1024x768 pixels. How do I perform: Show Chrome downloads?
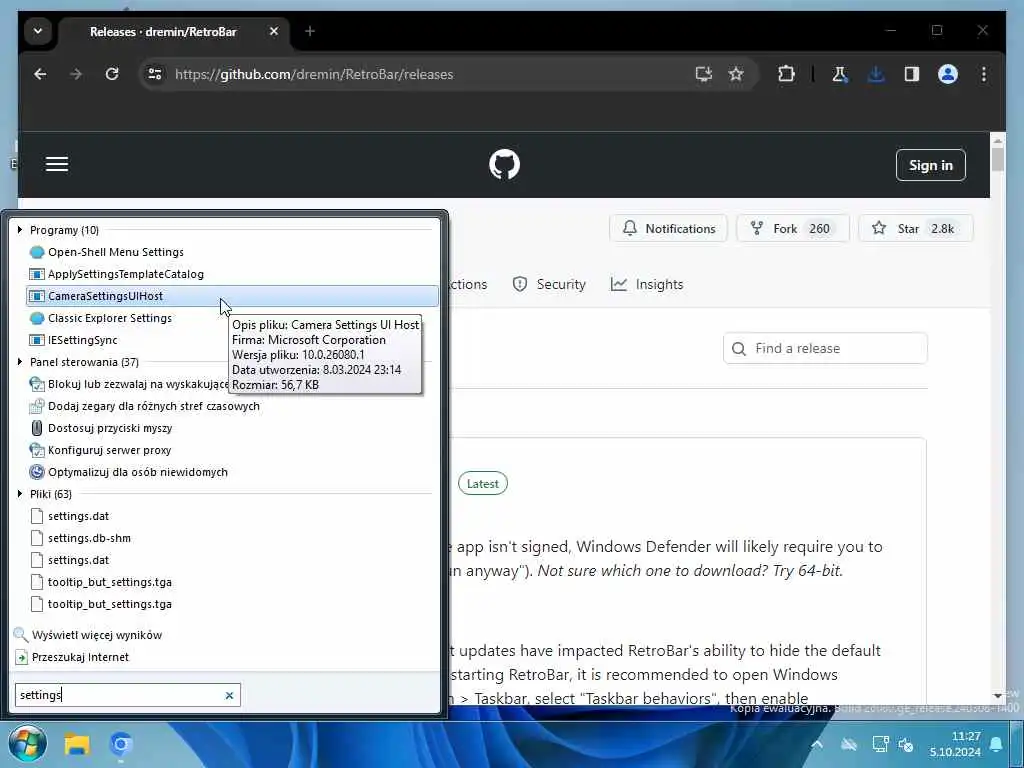[876, 74]
